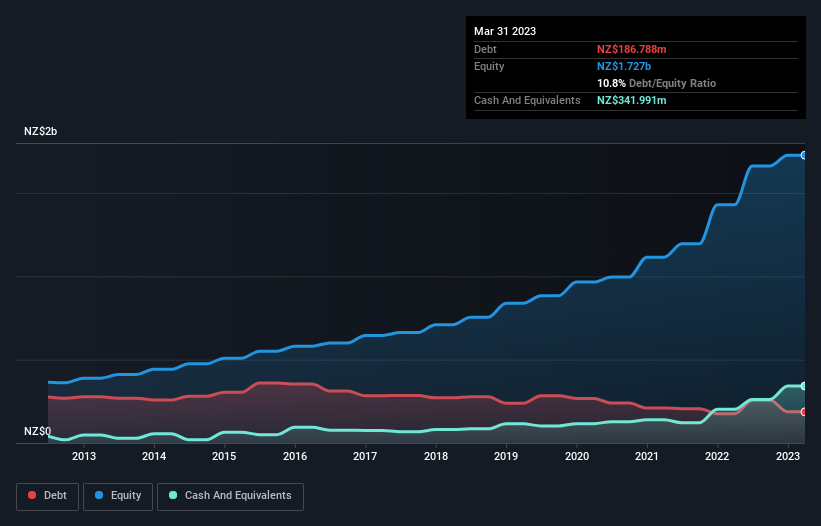The width and height of the screenshot is (821, 526).
Task: Click Cash And Equivalents label in tooltip
Action: click(x=527, y=100)
